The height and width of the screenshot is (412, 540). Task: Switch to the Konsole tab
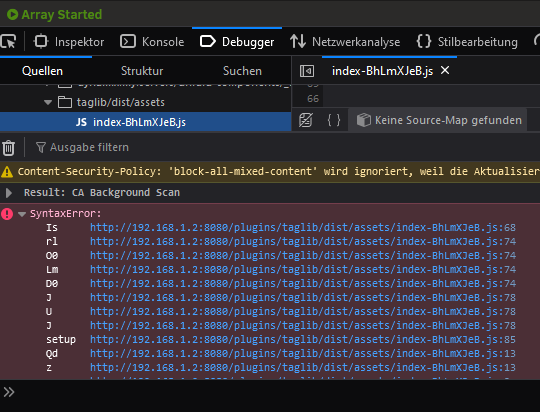[152, 42]
